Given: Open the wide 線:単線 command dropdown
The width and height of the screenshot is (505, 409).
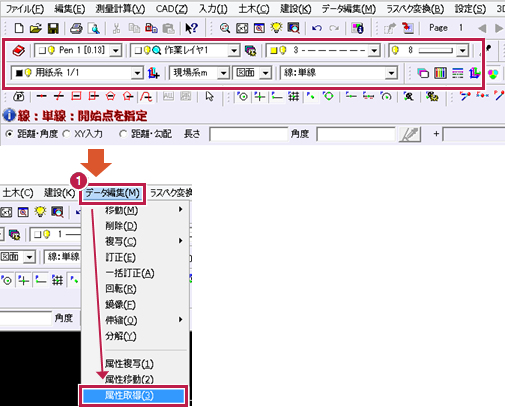Looking at the screenshot, I should (x=391, y=73).
